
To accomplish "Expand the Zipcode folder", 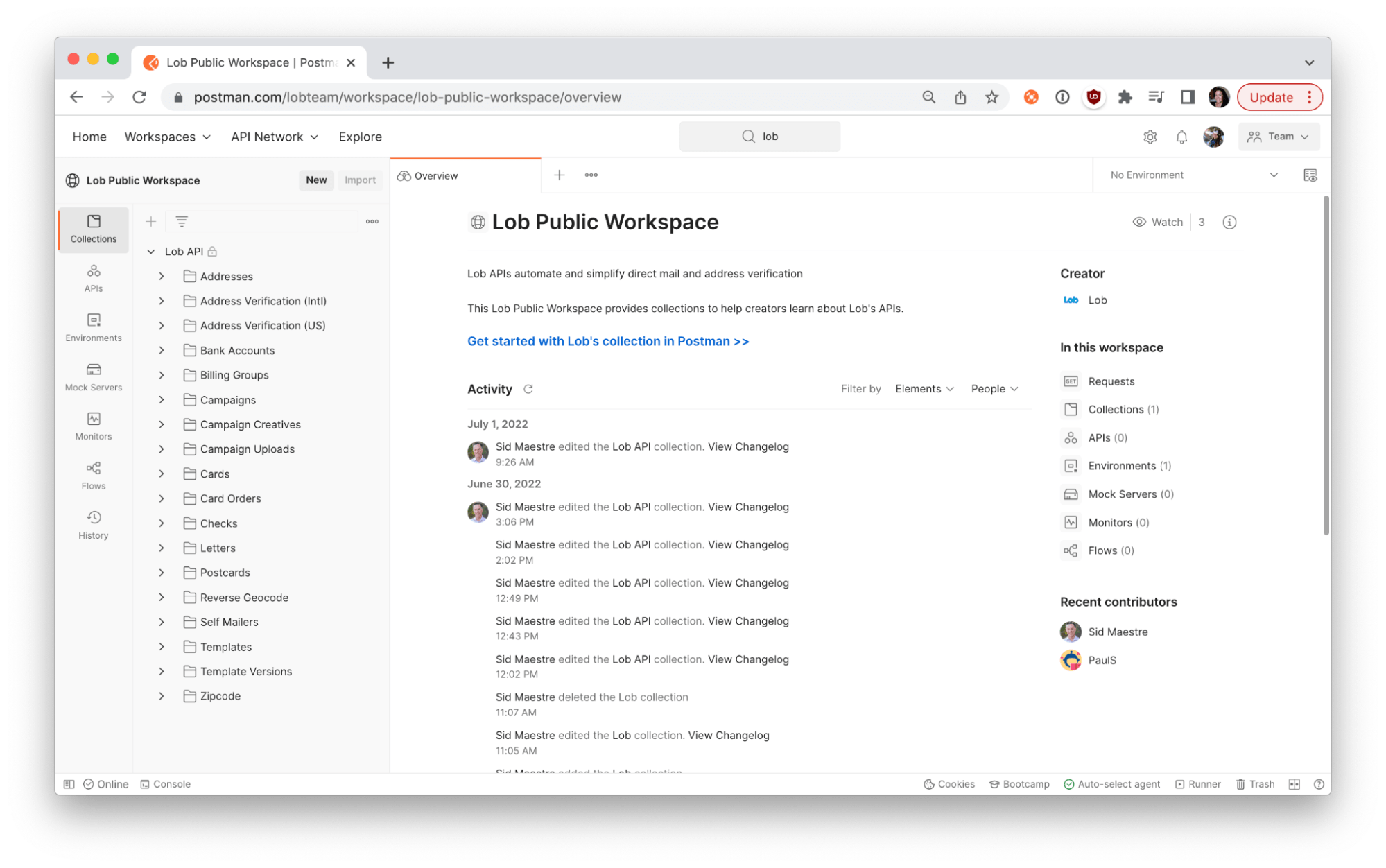I will tap(162, 696).
